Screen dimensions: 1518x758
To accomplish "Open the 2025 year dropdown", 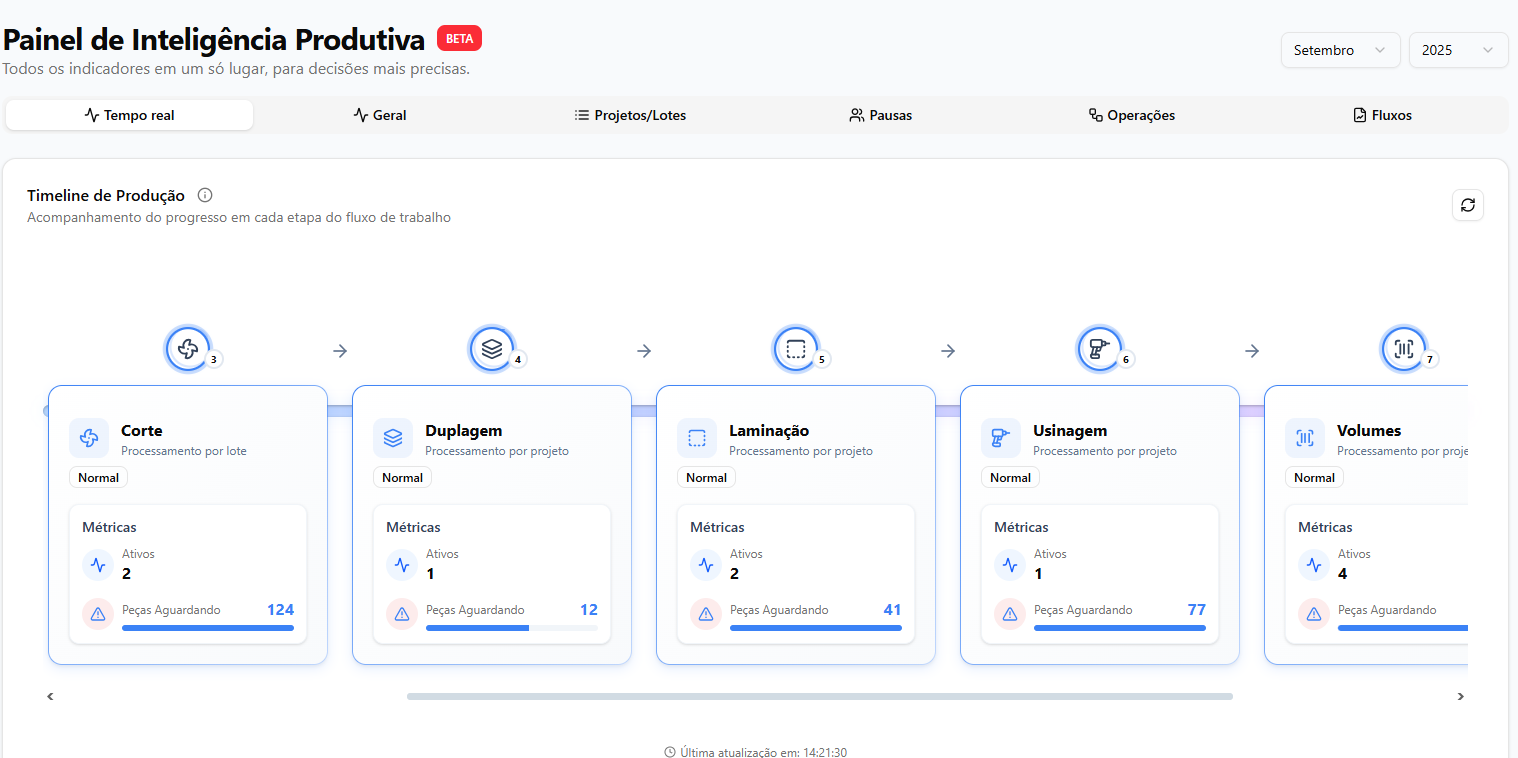I will click(x=1457, y=50).
